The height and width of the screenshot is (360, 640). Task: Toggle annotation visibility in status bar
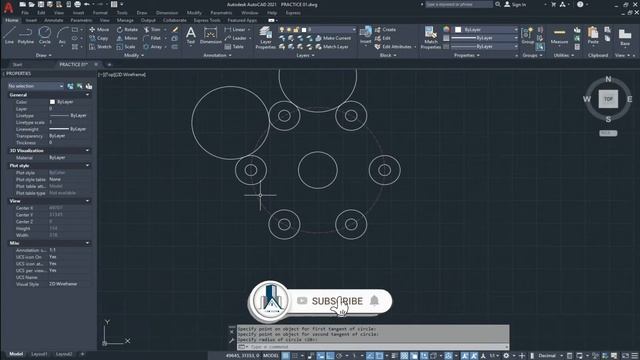[464, 356]
